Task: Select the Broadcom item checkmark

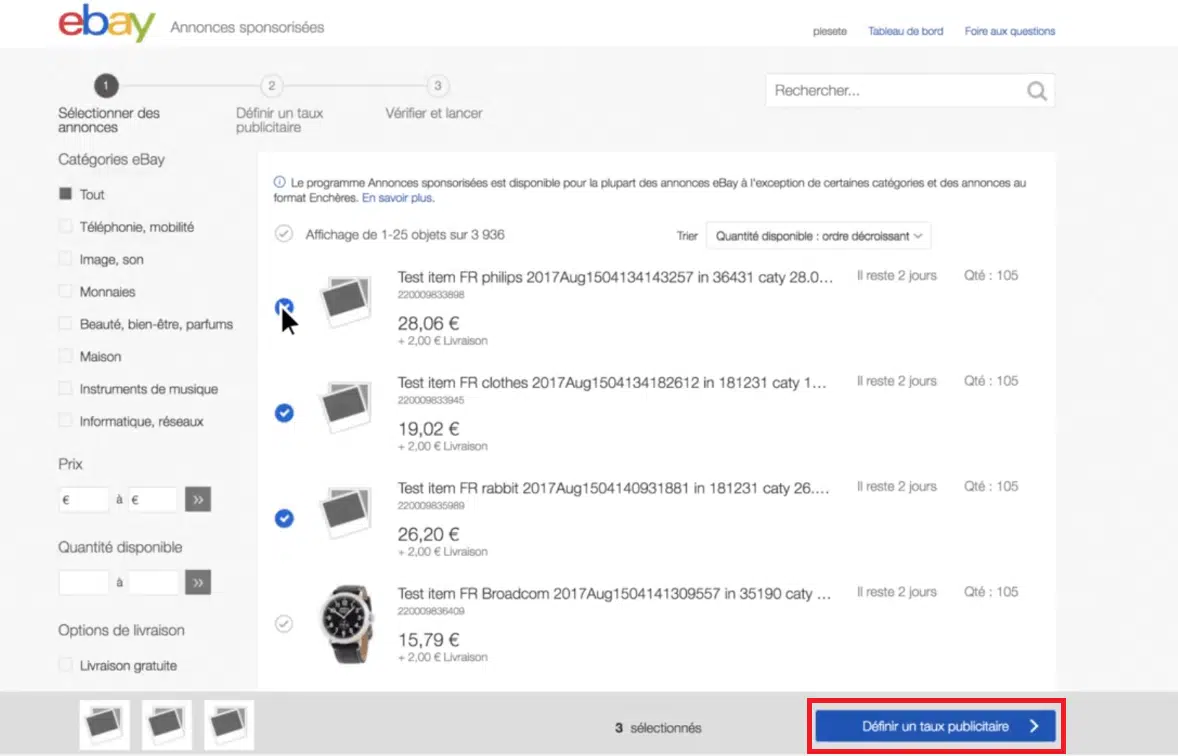Action: (x=284, y=623)
